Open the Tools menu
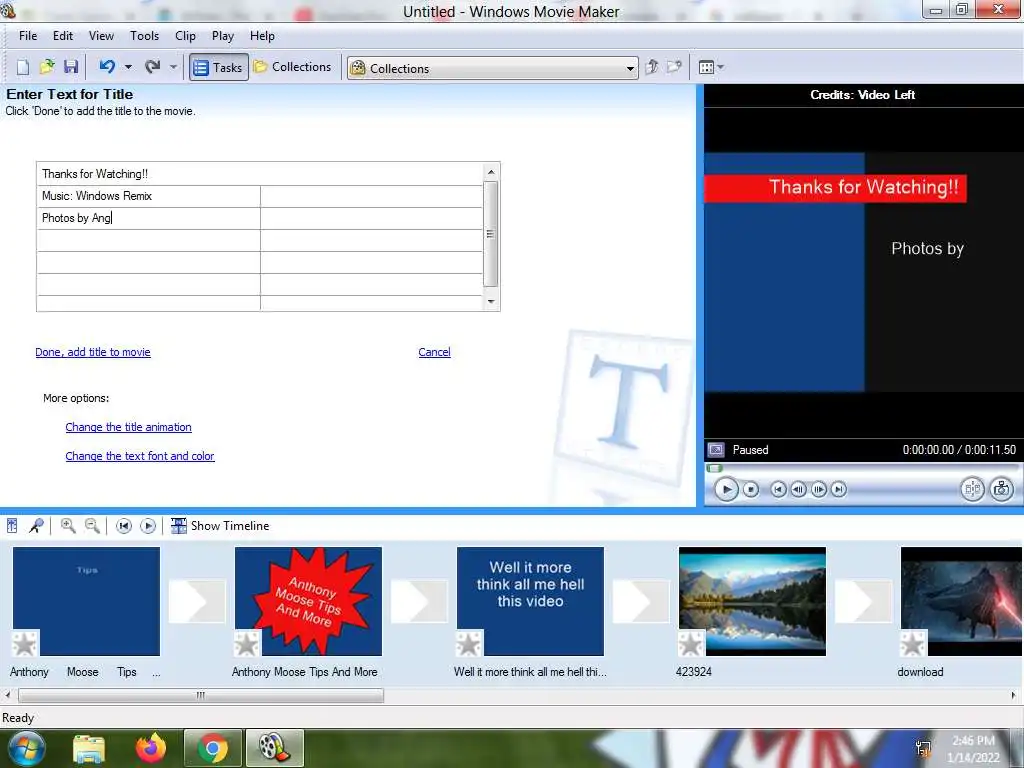The height and width of the screenshot is (768, 1024). click(144, 36)
